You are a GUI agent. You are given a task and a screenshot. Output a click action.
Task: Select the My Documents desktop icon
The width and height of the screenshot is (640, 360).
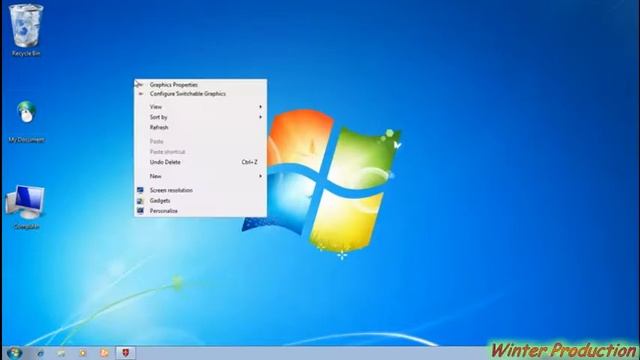click(27, 122)
